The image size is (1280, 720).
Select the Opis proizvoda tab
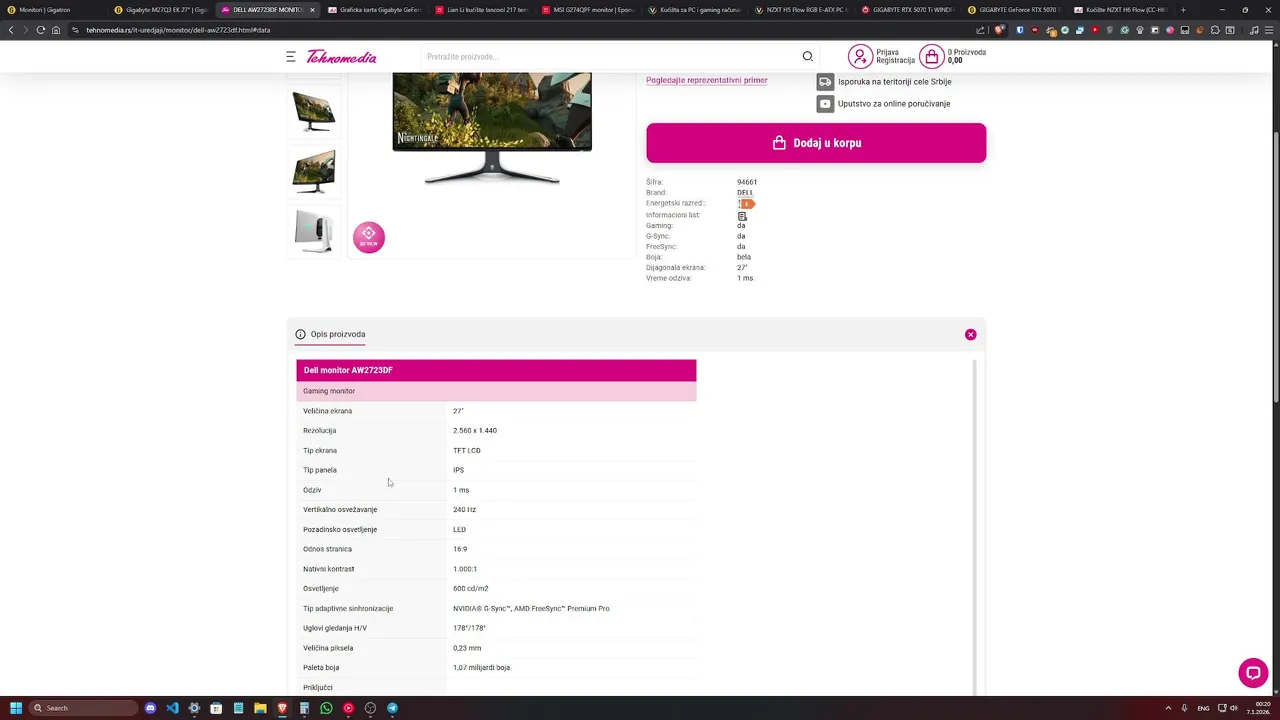pos(331,334)
